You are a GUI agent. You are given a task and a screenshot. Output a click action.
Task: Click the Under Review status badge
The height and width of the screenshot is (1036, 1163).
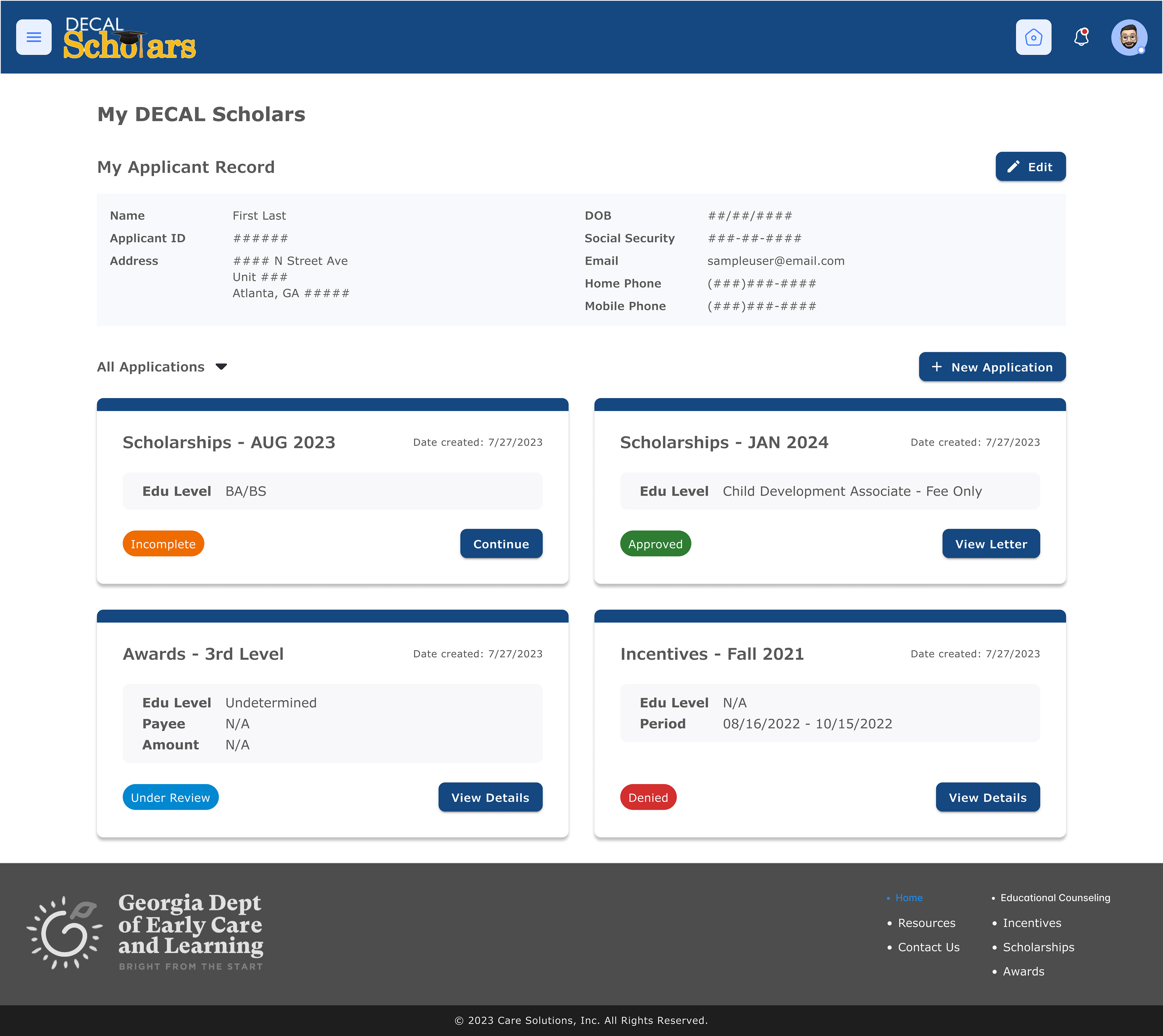(x=170, y=797)
